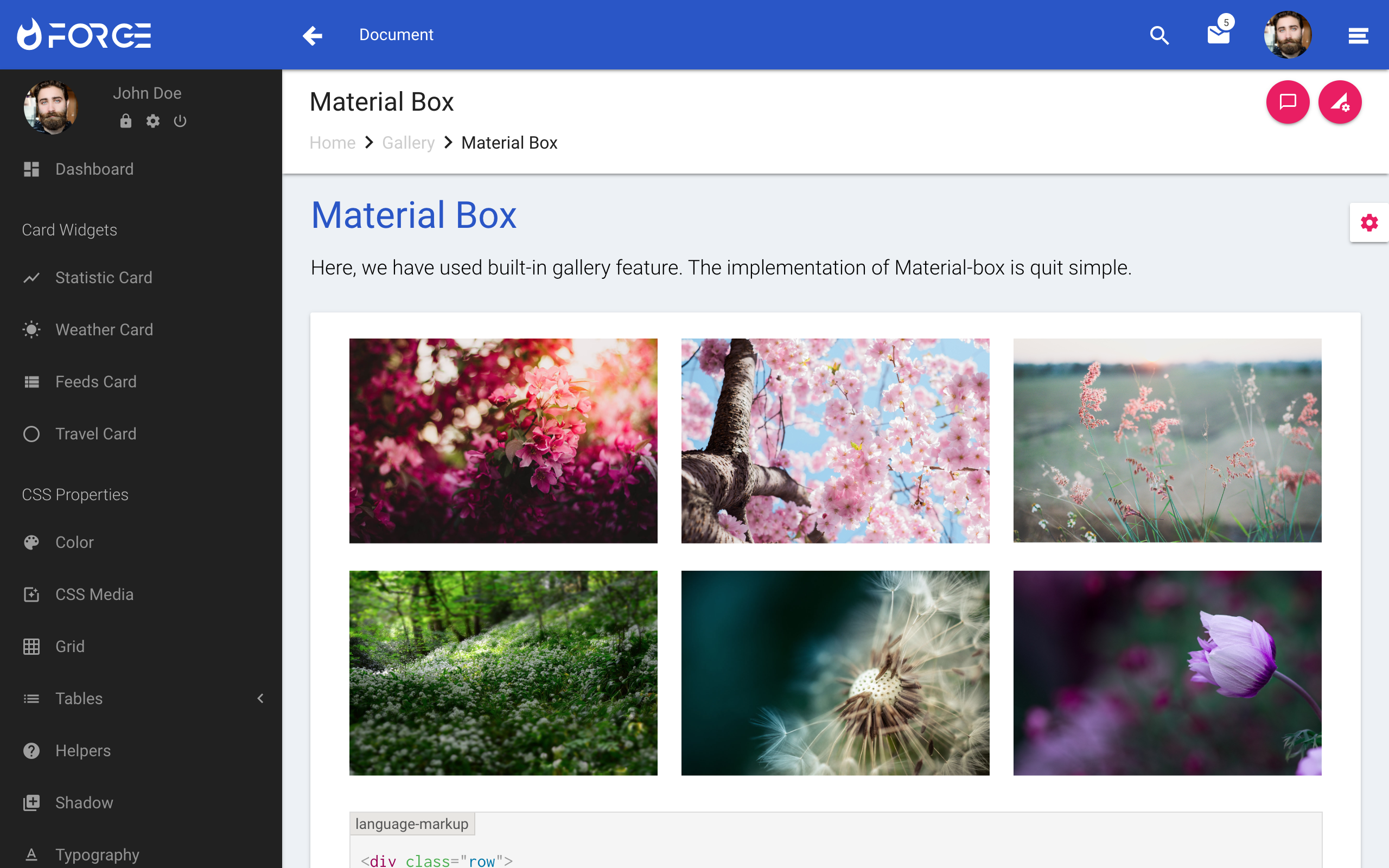Open the Dashboard sidebar item
The height and width of the screenshot is (868, 1389).
pyautogui.click(x=94, y=169)
